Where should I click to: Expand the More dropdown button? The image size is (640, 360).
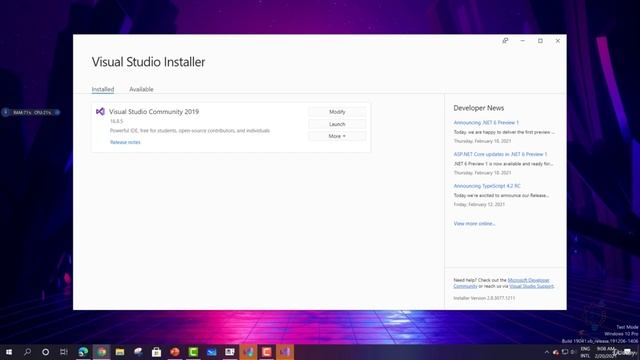(337, 136)
